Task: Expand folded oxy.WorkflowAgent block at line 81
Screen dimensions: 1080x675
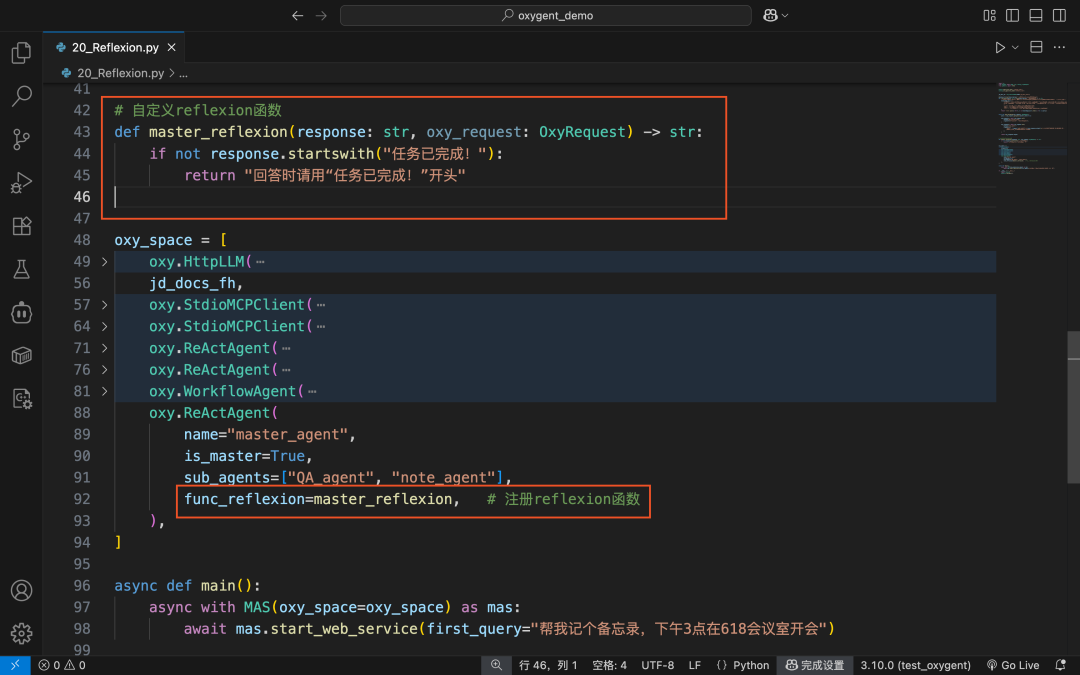Action: [105, 391]
